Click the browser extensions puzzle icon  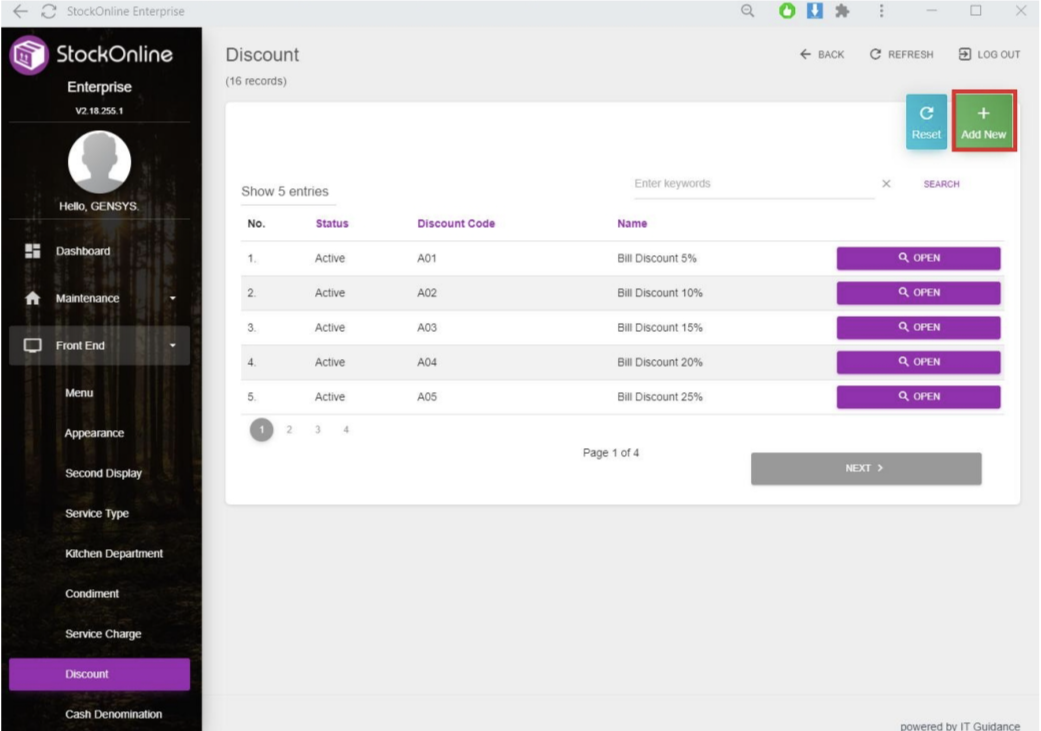tap(842, 11)
